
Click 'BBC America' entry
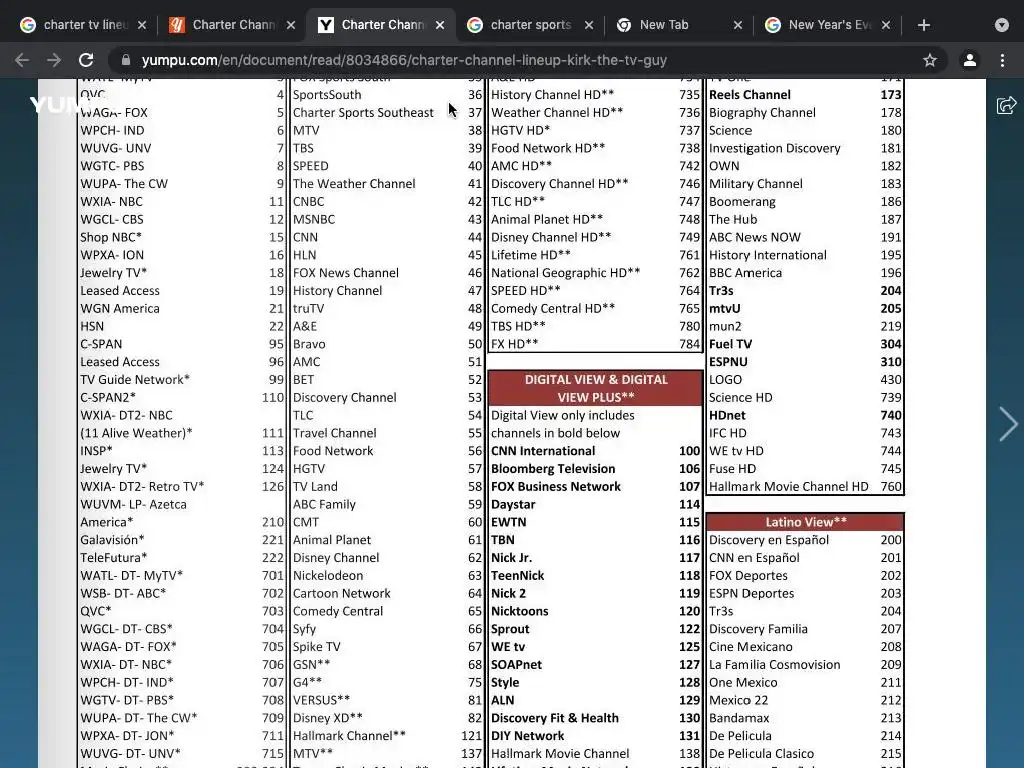pyautogui.click(x=745, y=273)
